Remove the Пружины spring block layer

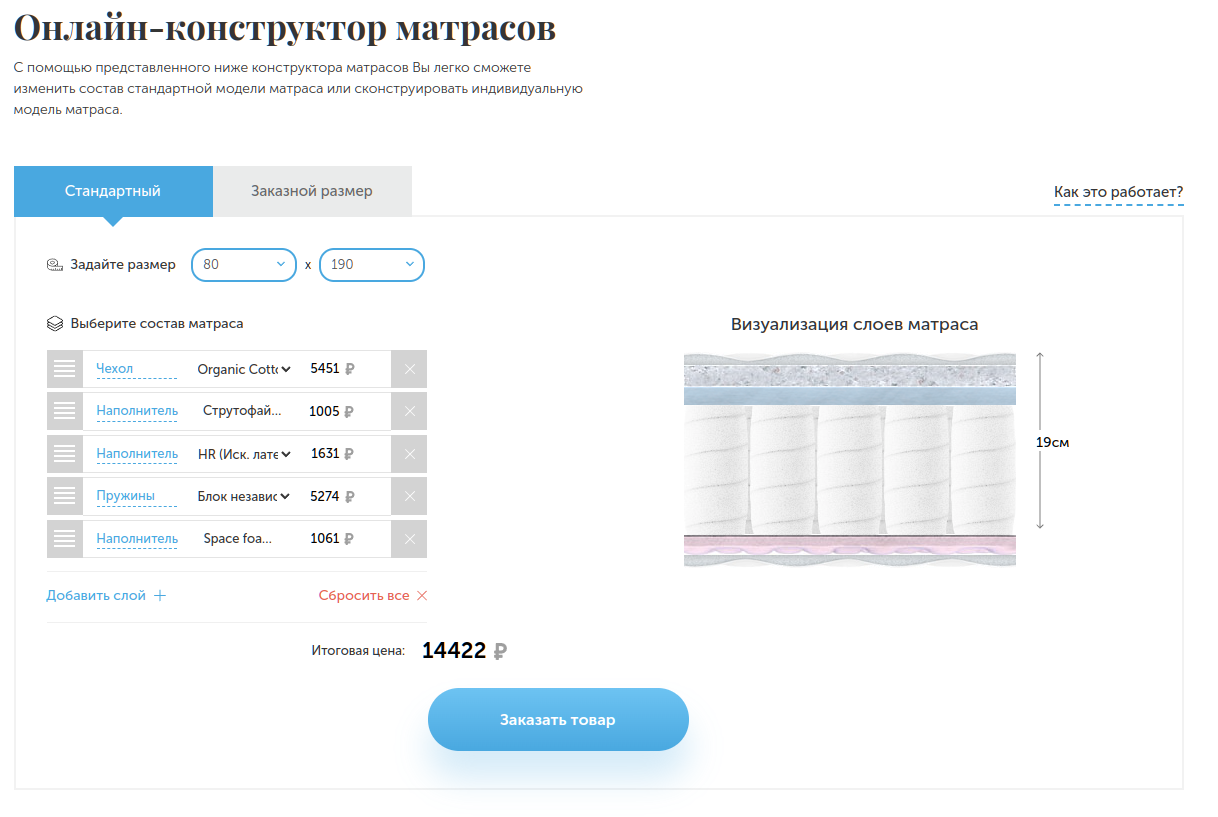409,496
